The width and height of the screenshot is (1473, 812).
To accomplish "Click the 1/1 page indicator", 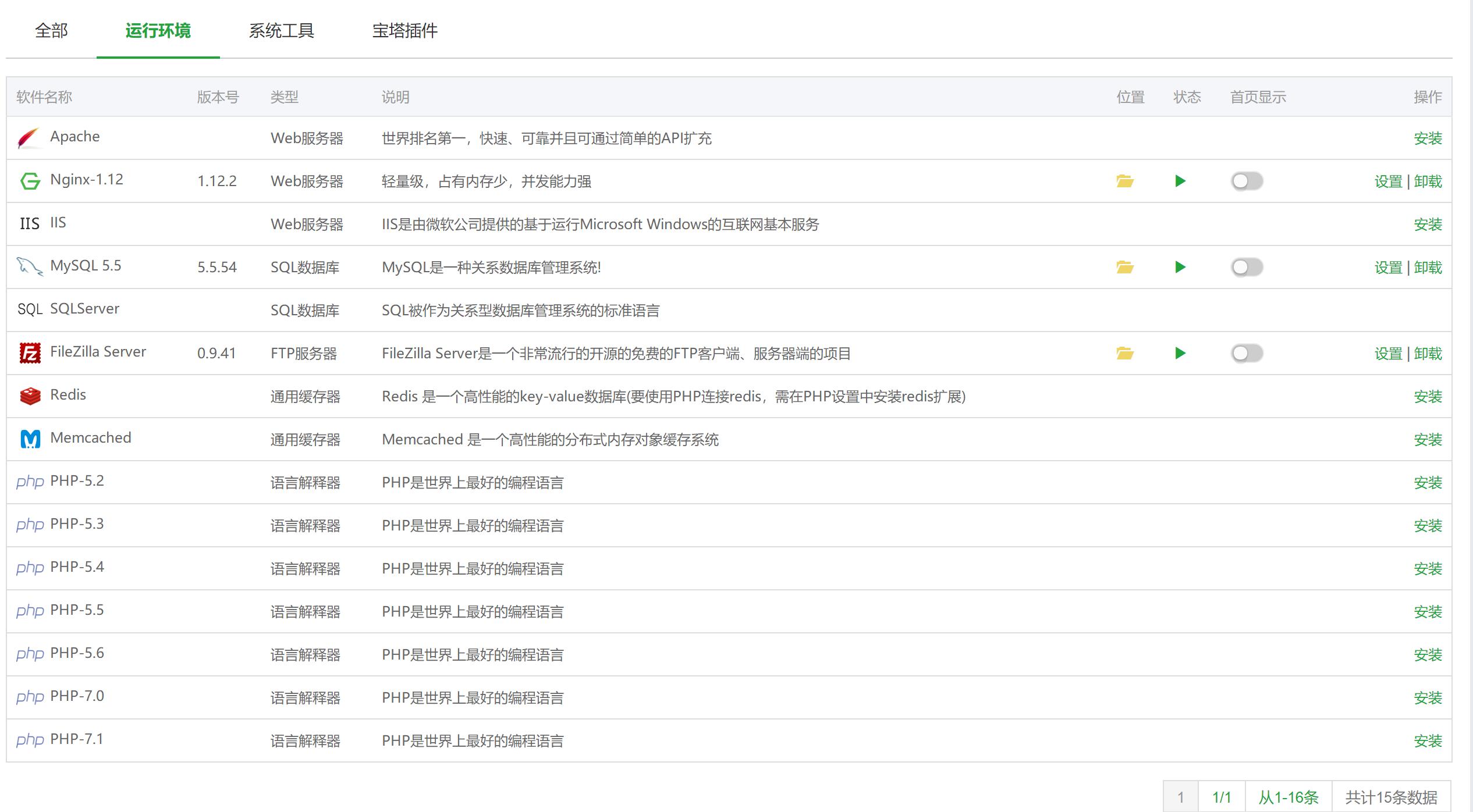I will point(1222,797).
